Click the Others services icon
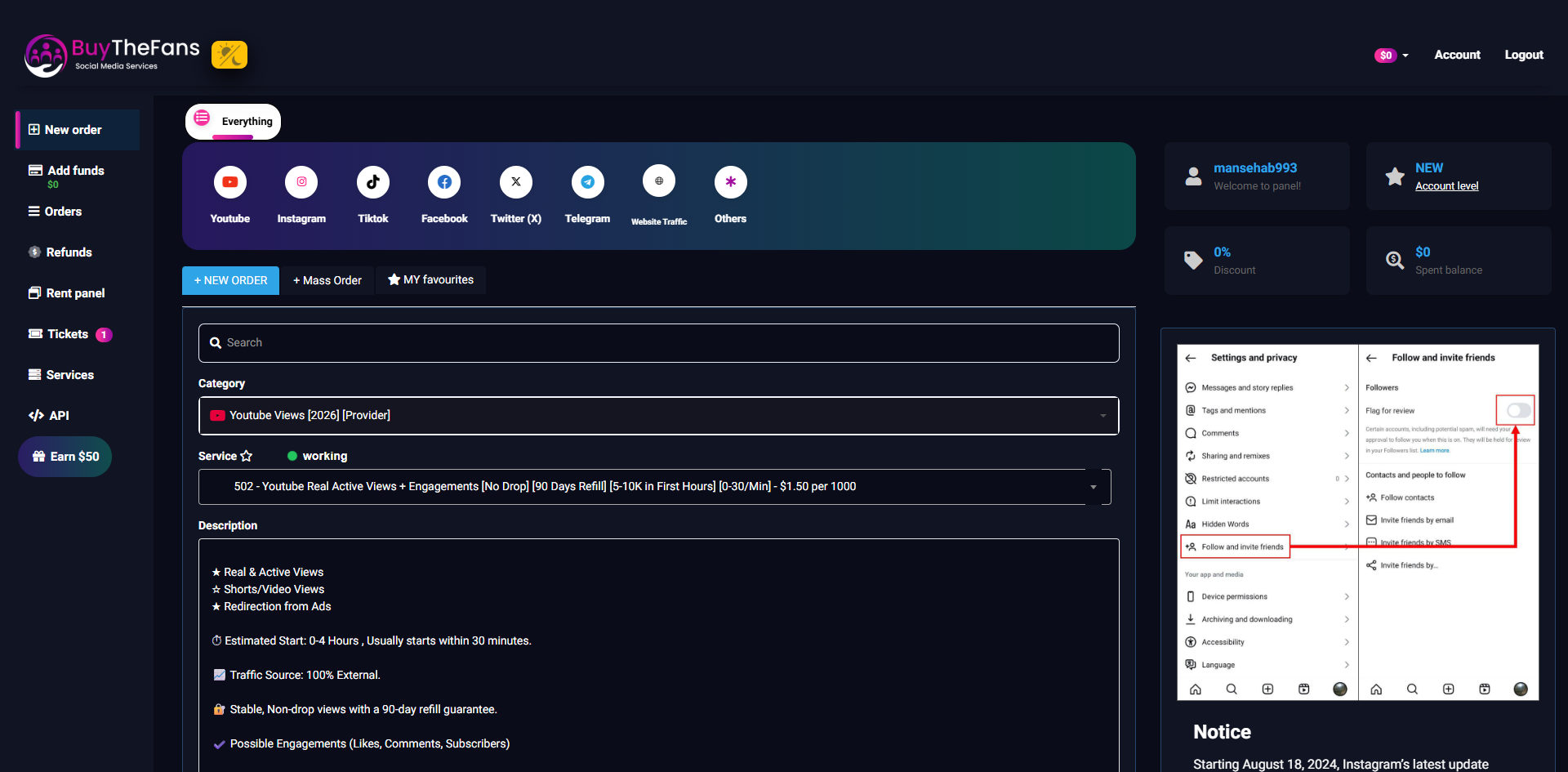Screen dimensions: 1568x772 [x=730, y=182]
